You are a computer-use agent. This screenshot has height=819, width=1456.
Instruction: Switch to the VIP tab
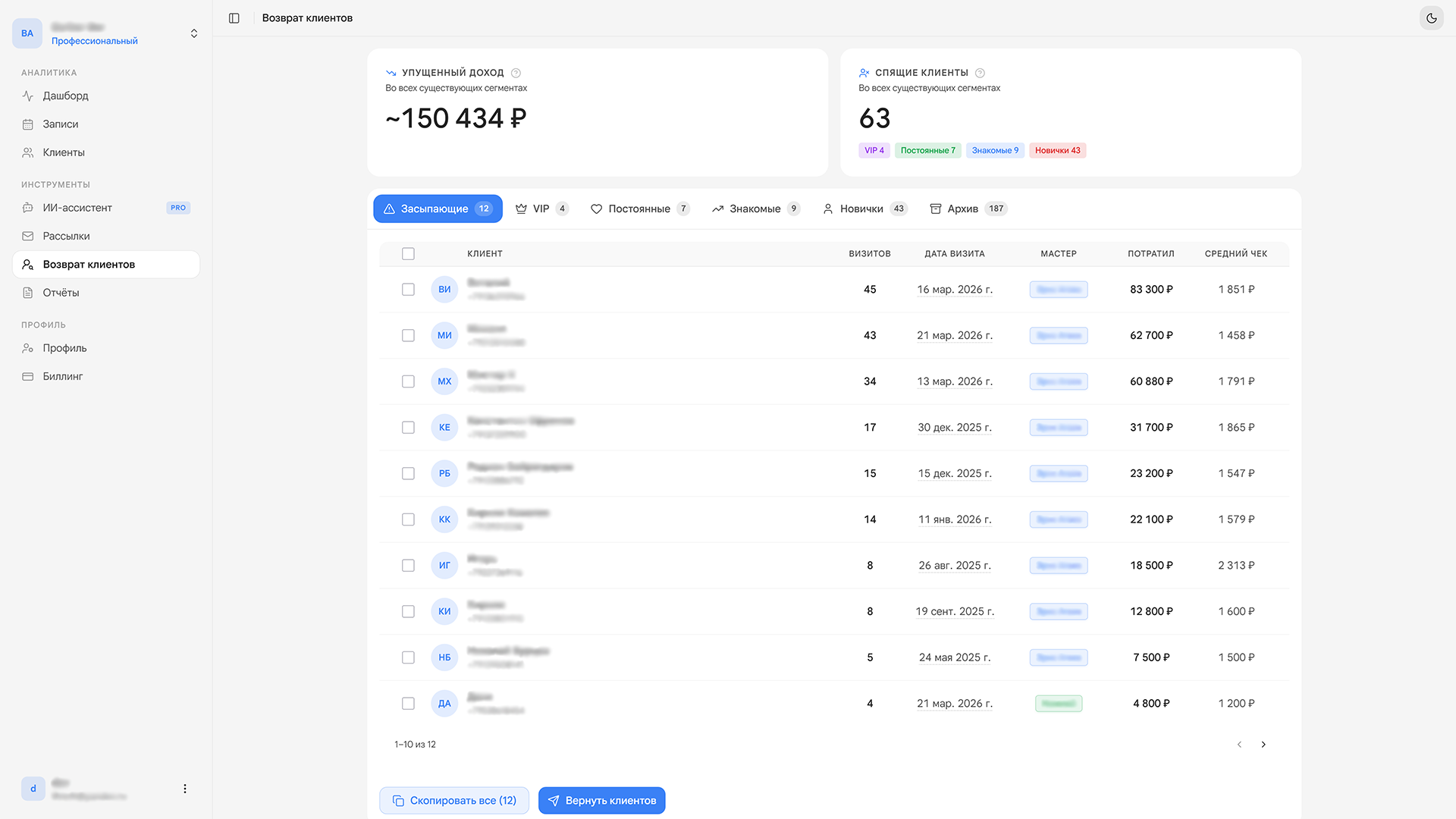(541, 209)
